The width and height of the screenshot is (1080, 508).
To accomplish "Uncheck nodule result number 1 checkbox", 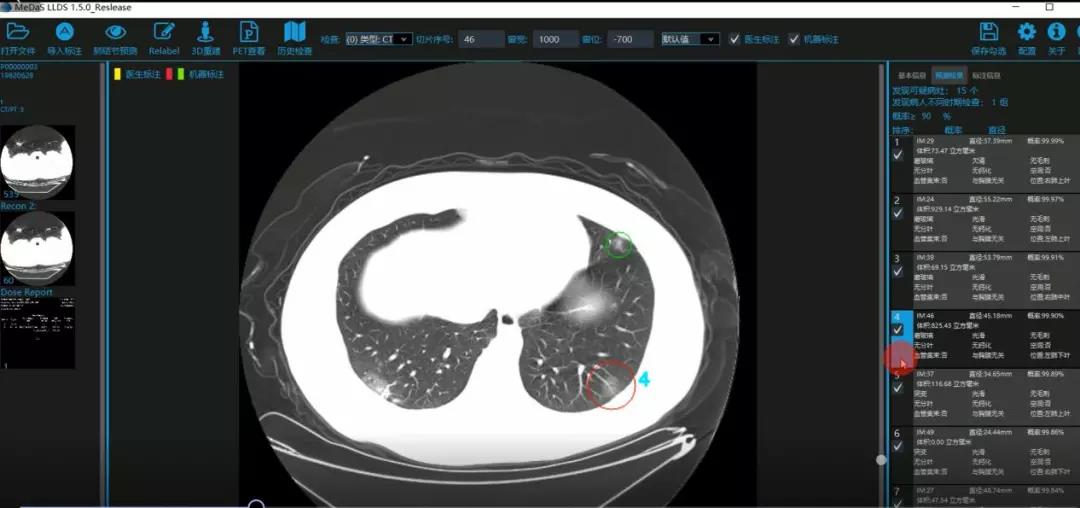I will (898, 157).
